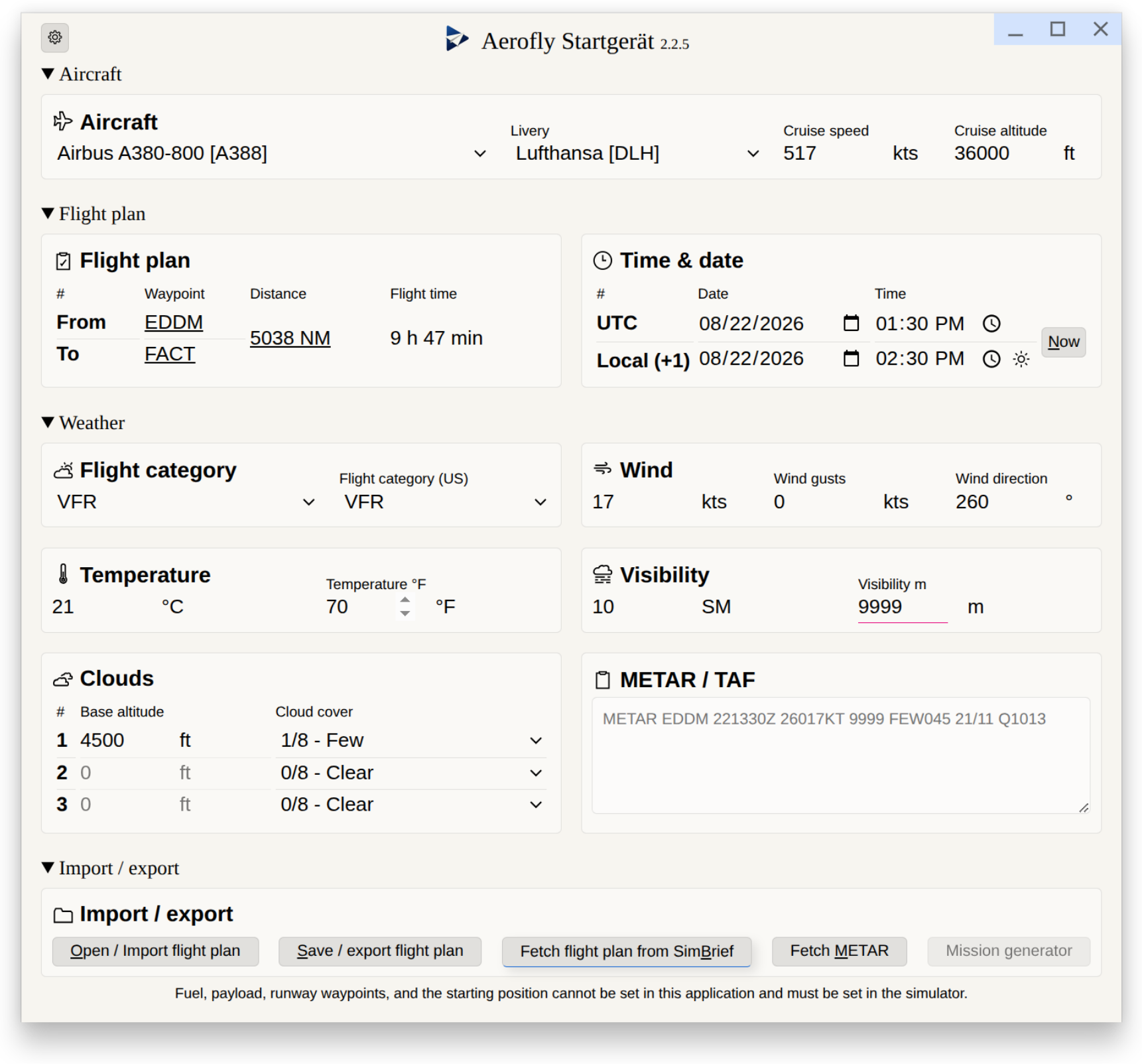Click the 5038 NM distance link
The height and width of the screenshot is (1064, 1142).
290,338
